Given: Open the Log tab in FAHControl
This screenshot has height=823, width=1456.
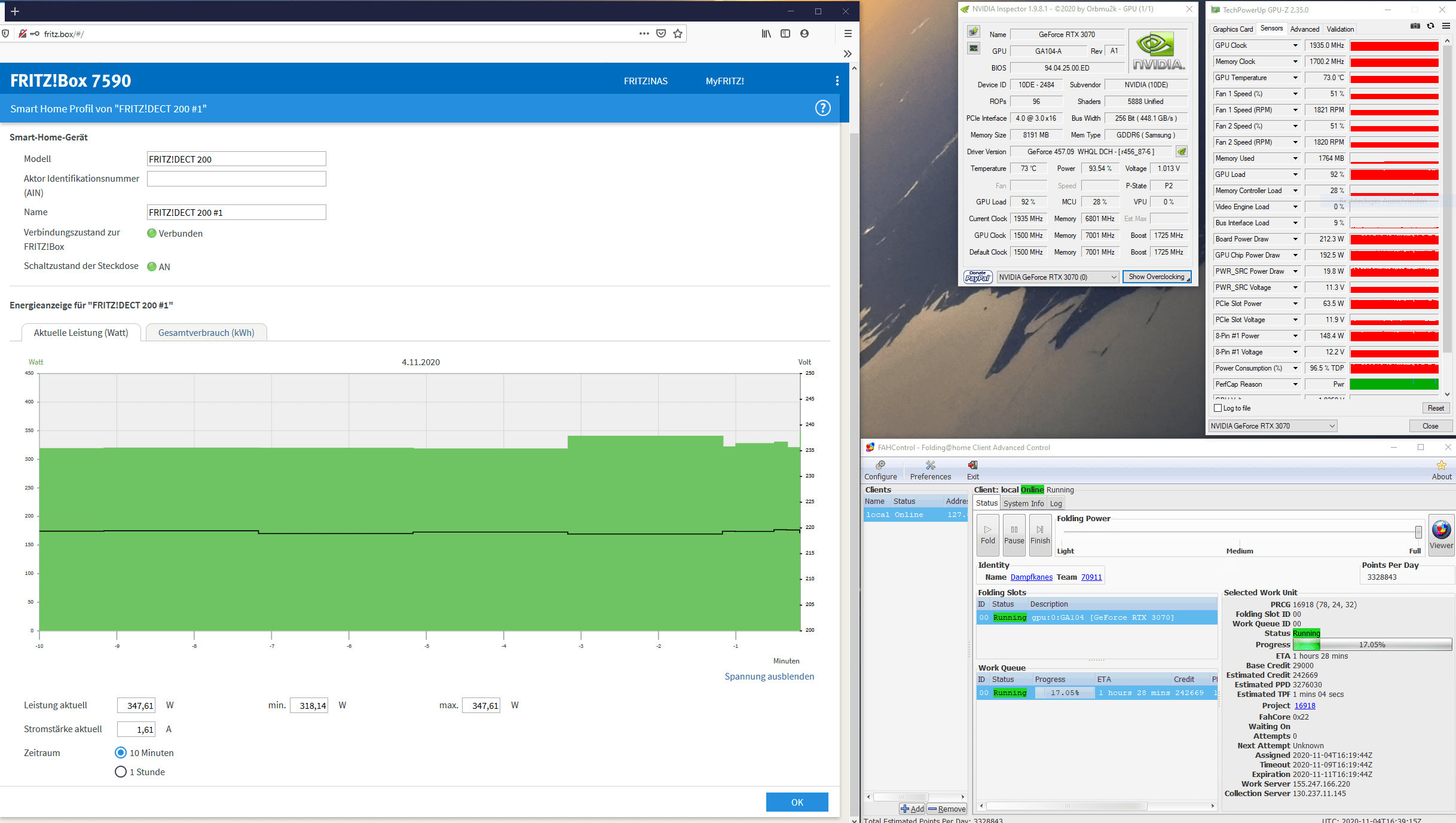Looking at the screenshot, I should pyautogui.click(x=1056, y=503).
